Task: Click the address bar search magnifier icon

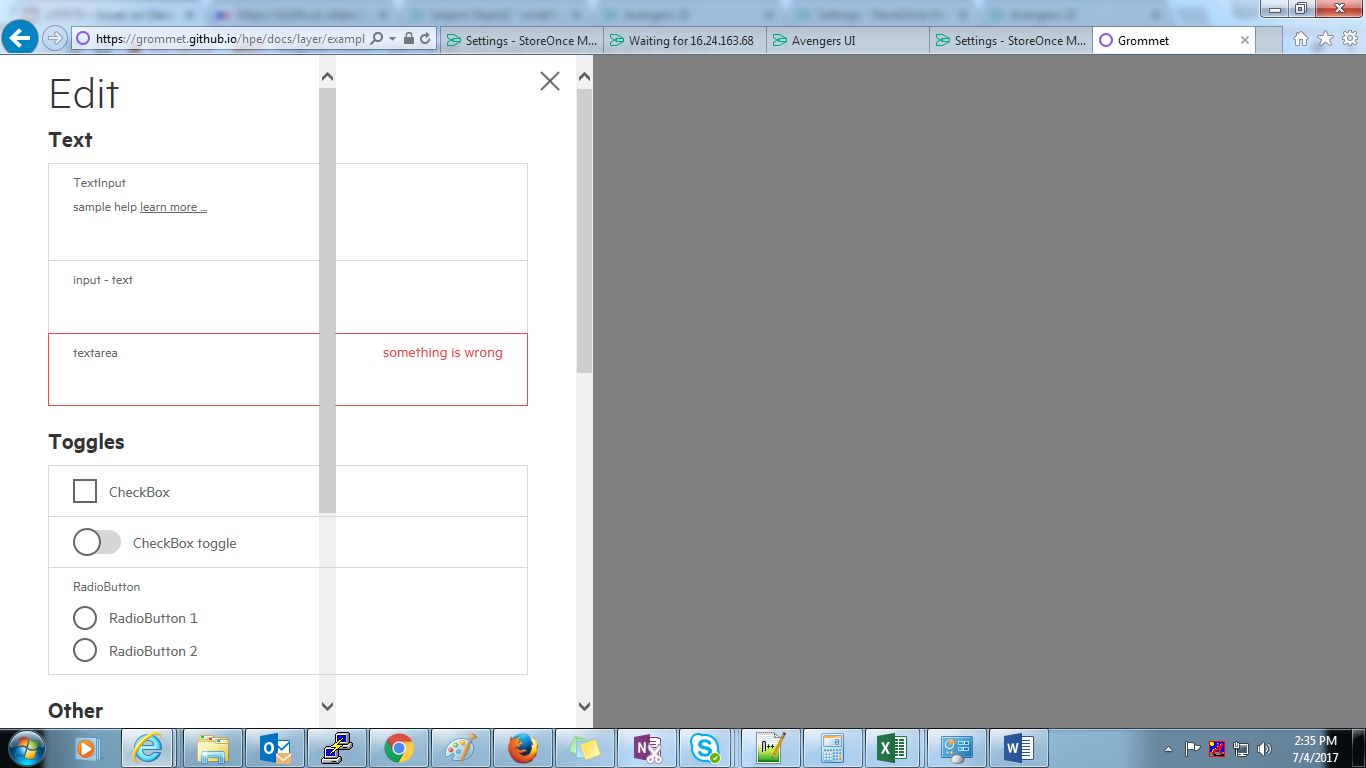Action: [x=376, y=39]
